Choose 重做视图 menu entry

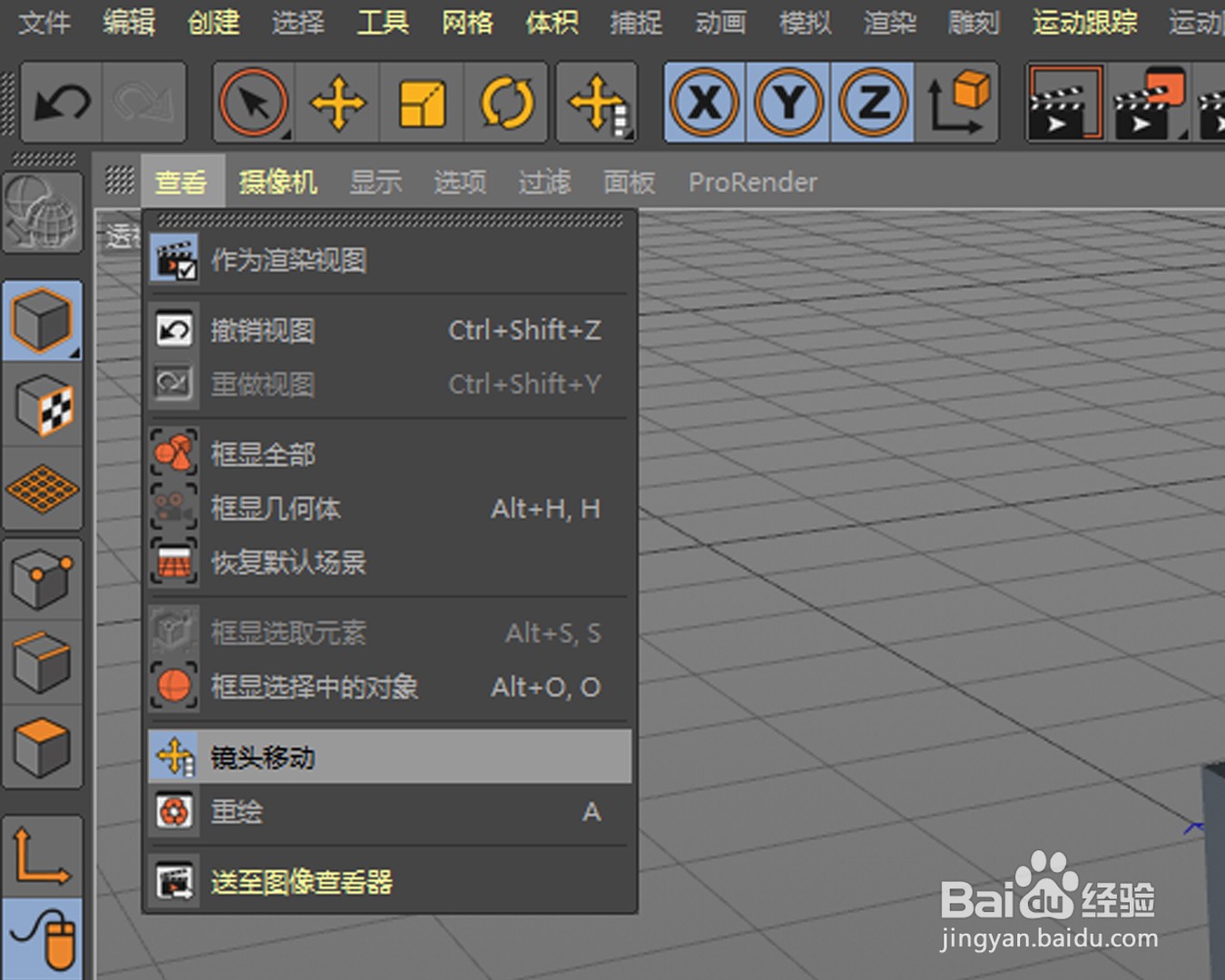coord(390,384)
